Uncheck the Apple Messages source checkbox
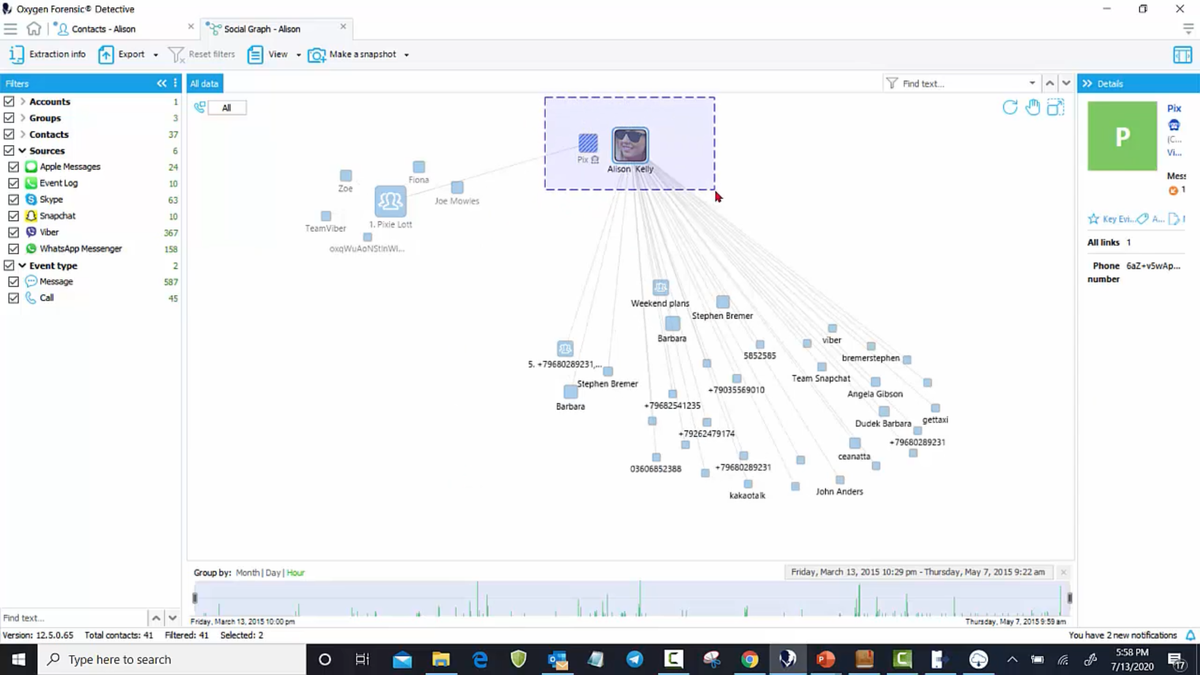The image size is (1200, 675). tap(14, 167)
